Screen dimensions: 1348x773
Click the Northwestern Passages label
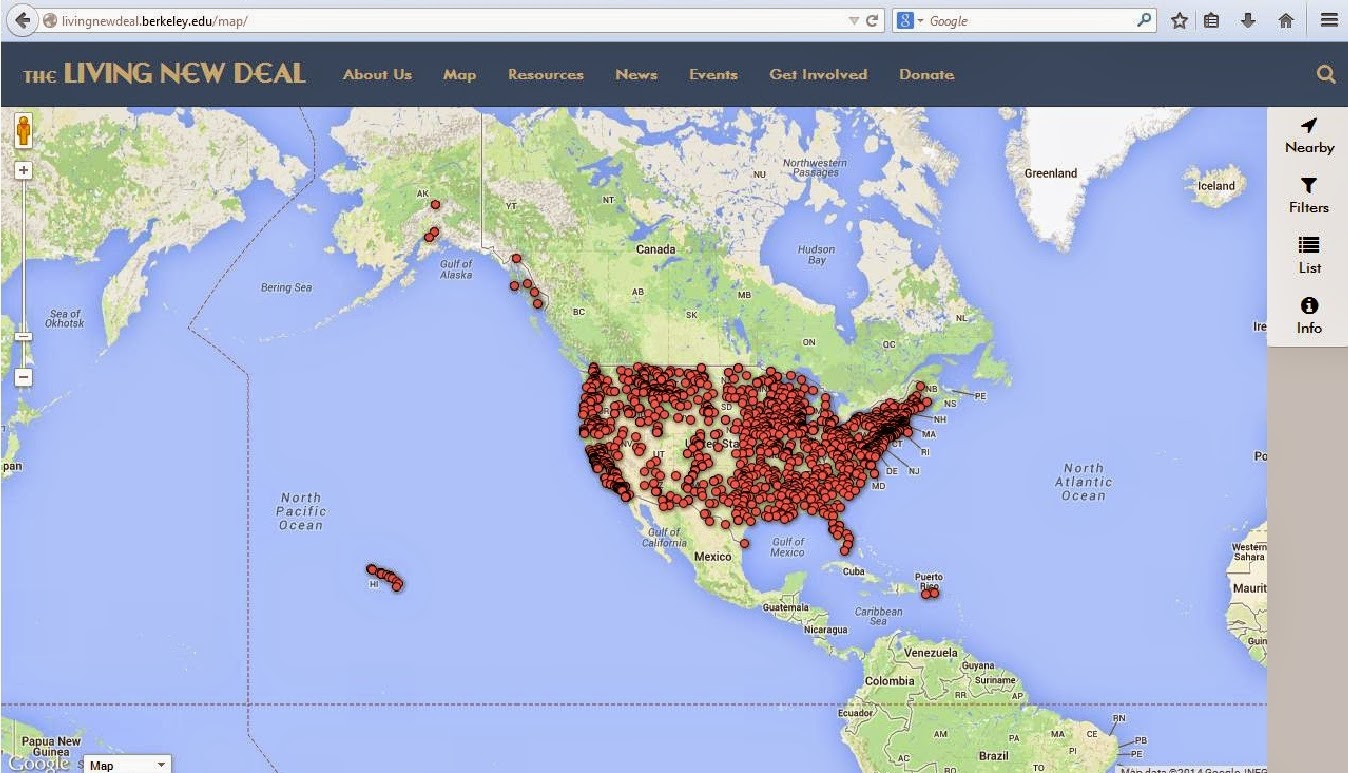click(x=815, y=168)
